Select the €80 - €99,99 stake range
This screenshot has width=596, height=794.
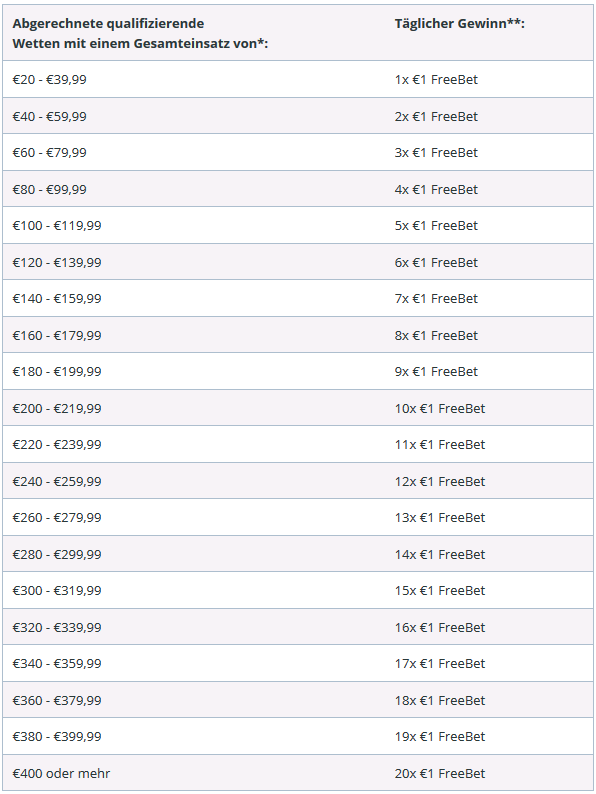click(x=50, y=189)
